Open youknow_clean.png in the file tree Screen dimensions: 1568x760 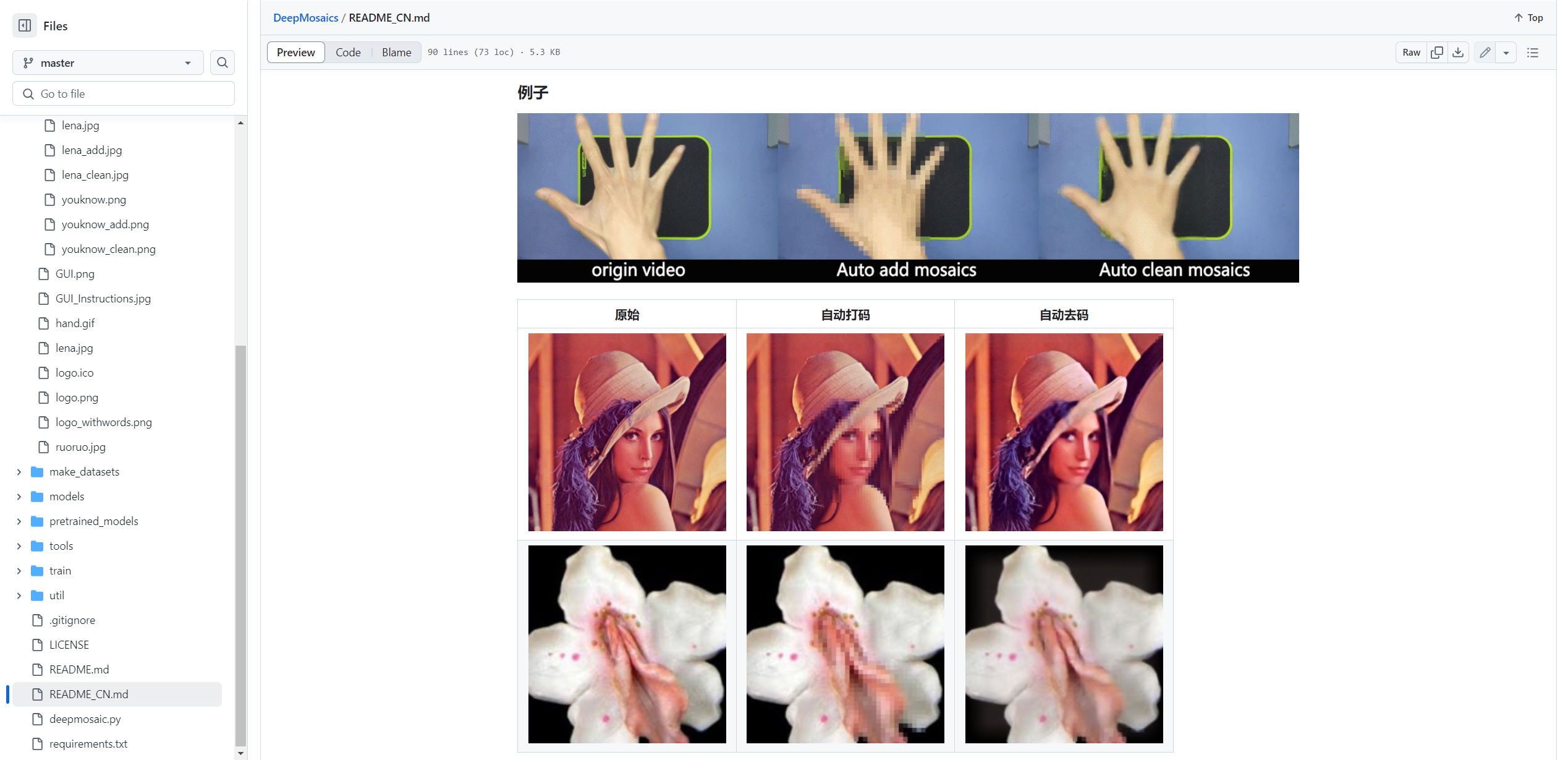[x=109, y=249]
